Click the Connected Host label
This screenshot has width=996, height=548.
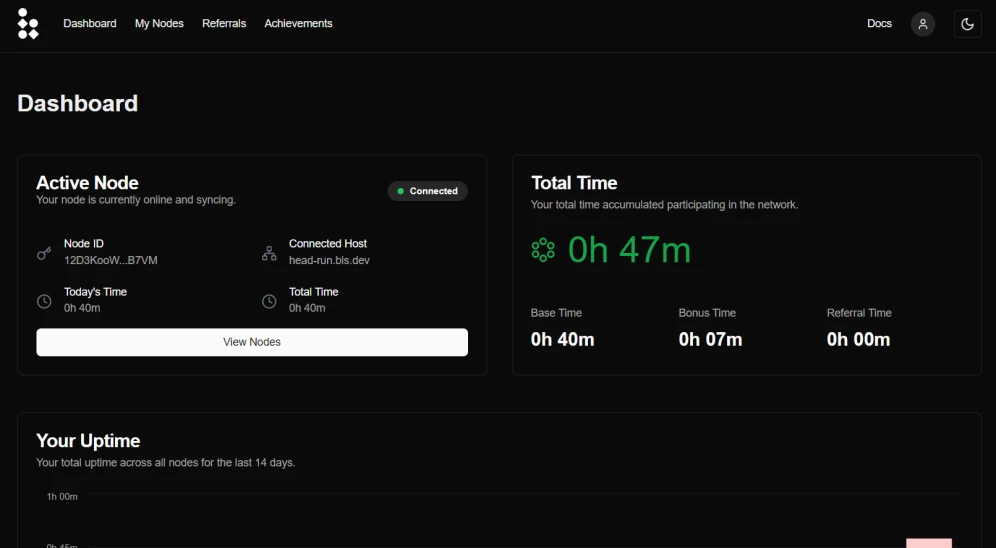[328, 244]
